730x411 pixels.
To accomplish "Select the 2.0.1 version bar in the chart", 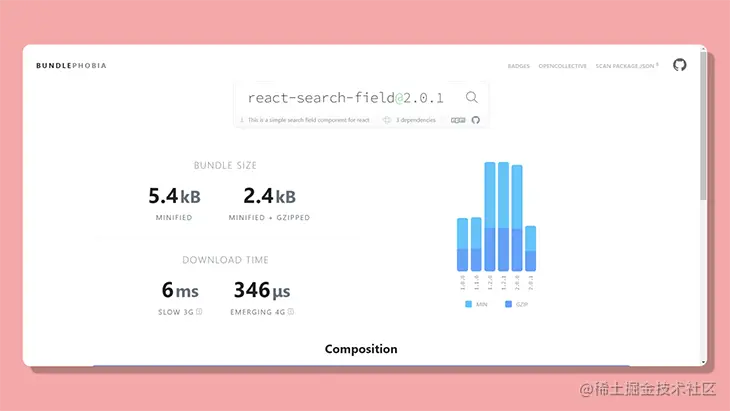I will 531,248.
